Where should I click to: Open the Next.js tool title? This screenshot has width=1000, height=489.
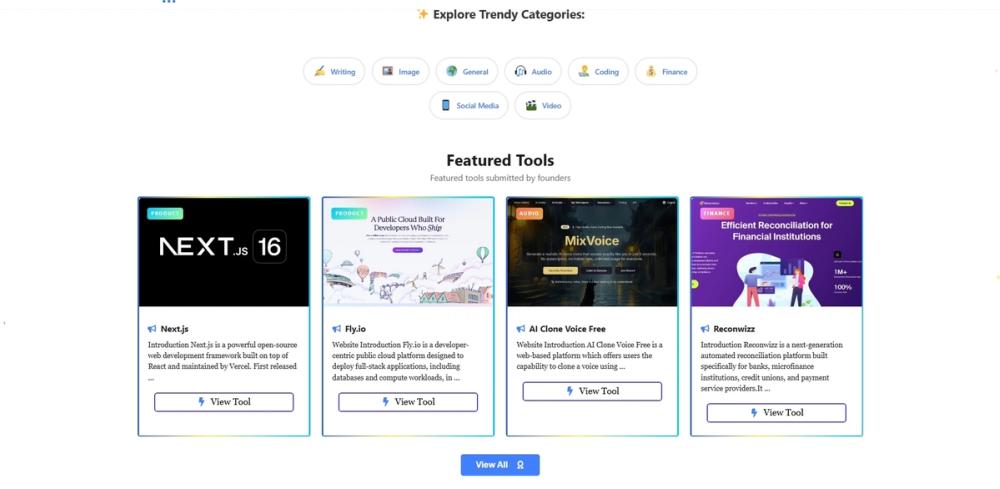click(x=174, y=329)
